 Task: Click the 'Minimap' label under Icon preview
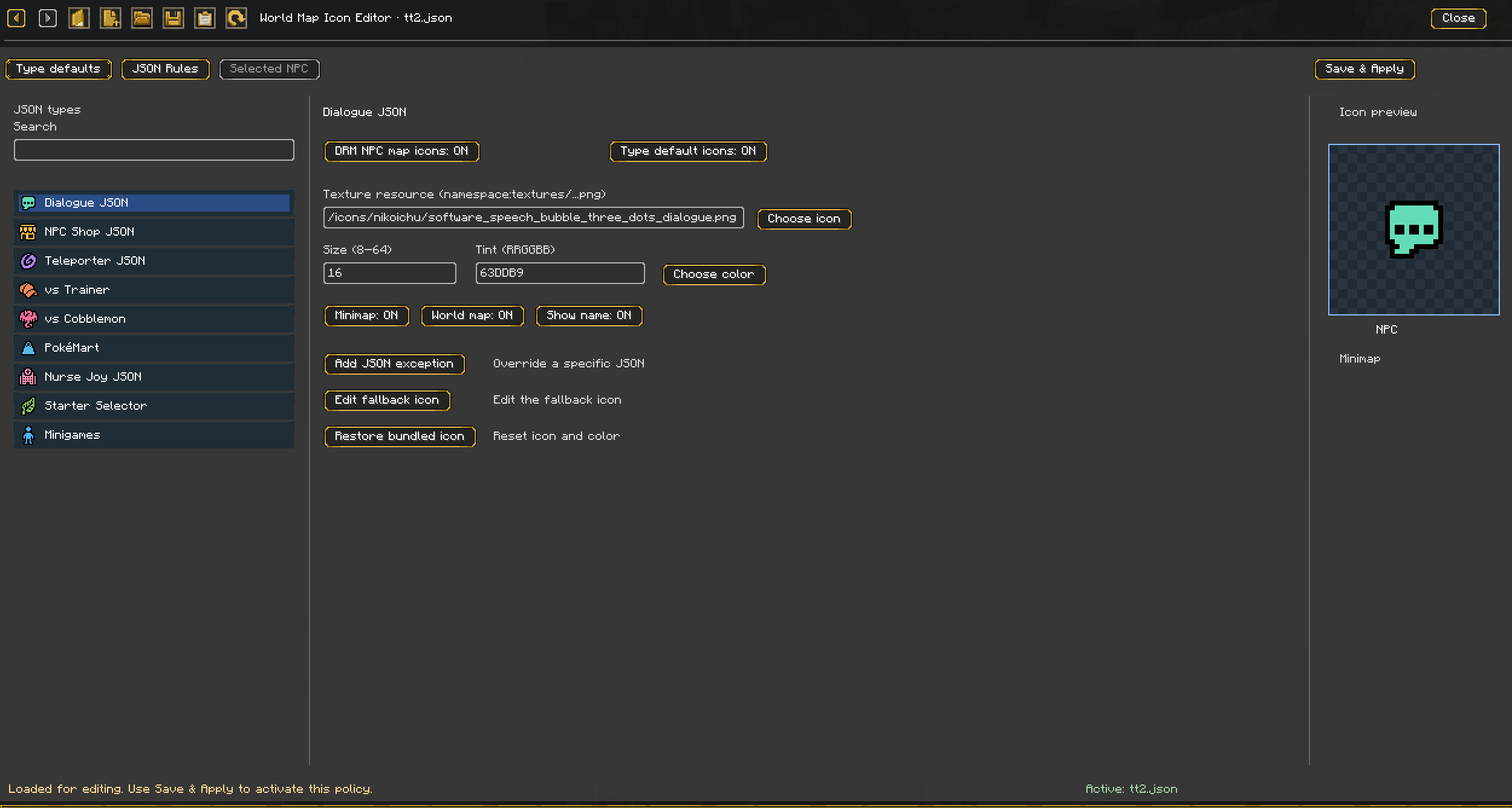click(1360, 359)
